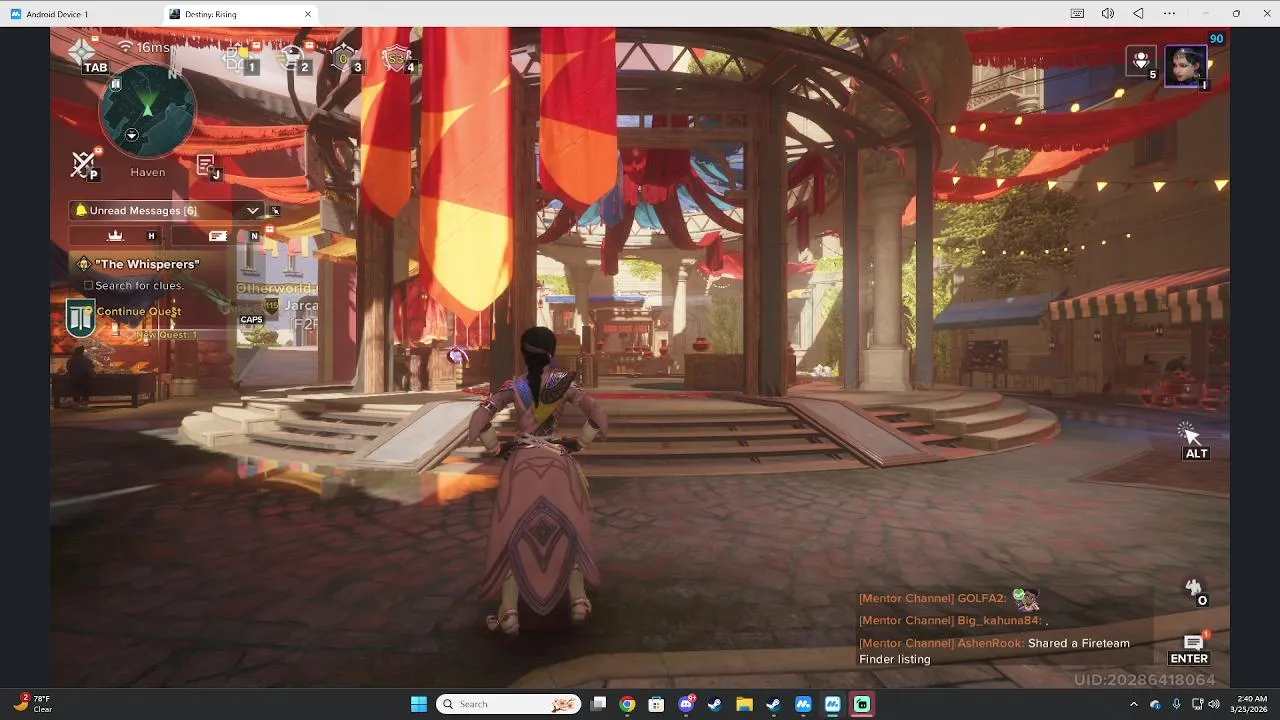Open the quest journal icon labeled J
The image size is (1280, 720).
207,167
